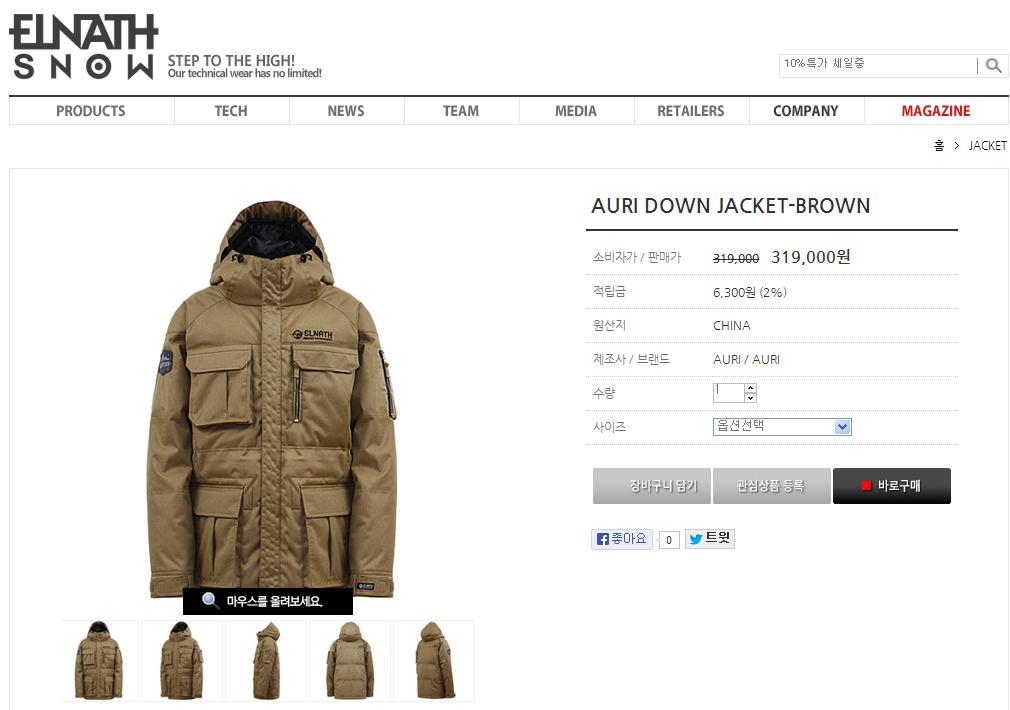
Task: Open the RETAILERS page
Action: pyautogui.click(x=691, y=111)
